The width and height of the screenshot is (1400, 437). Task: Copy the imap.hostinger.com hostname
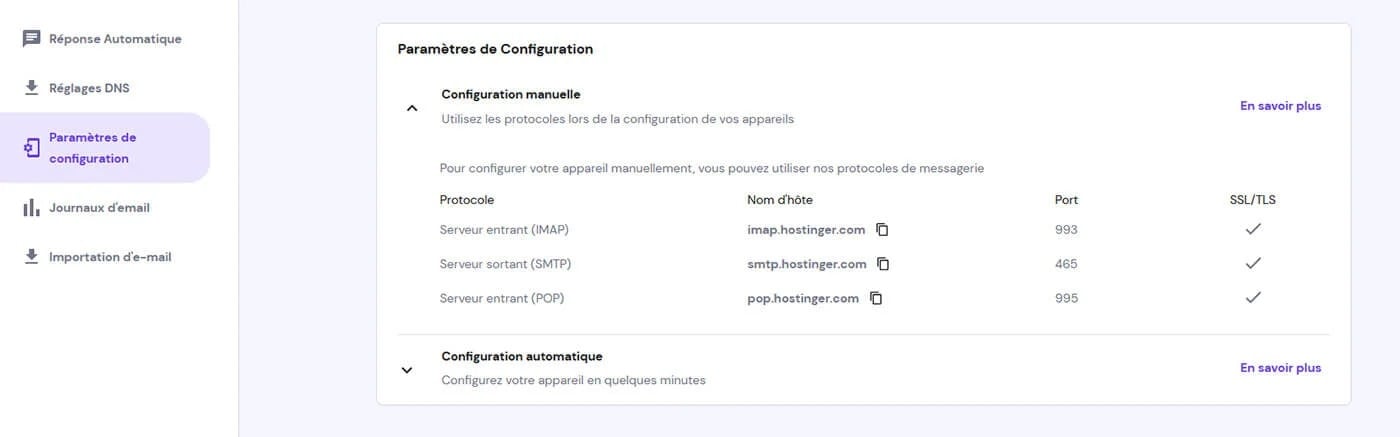pyautogui.click(x=882, y=230)
